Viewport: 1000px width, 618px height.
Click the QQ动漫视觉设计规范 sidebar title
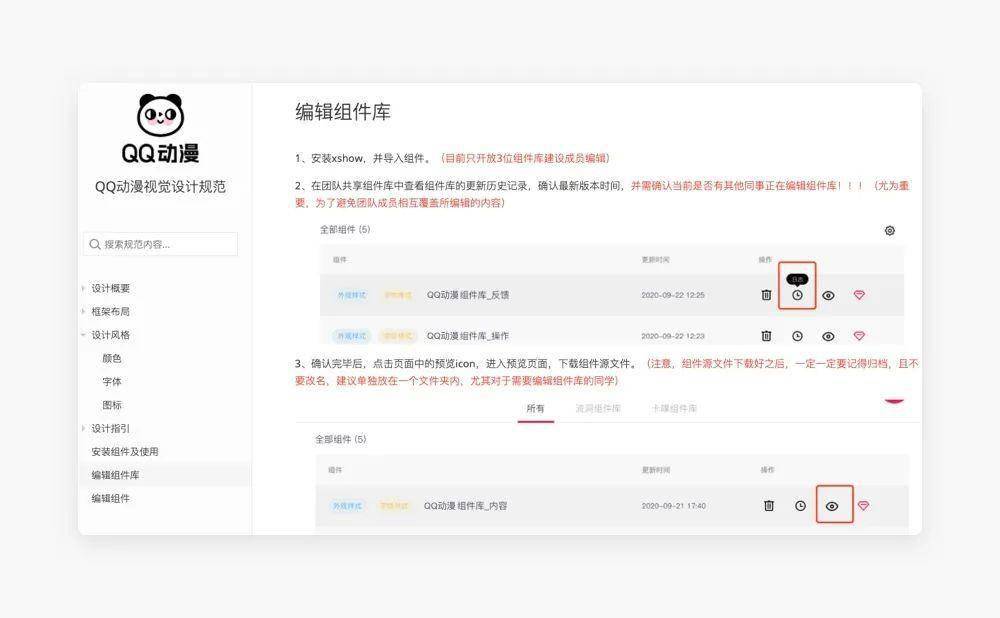160,186
